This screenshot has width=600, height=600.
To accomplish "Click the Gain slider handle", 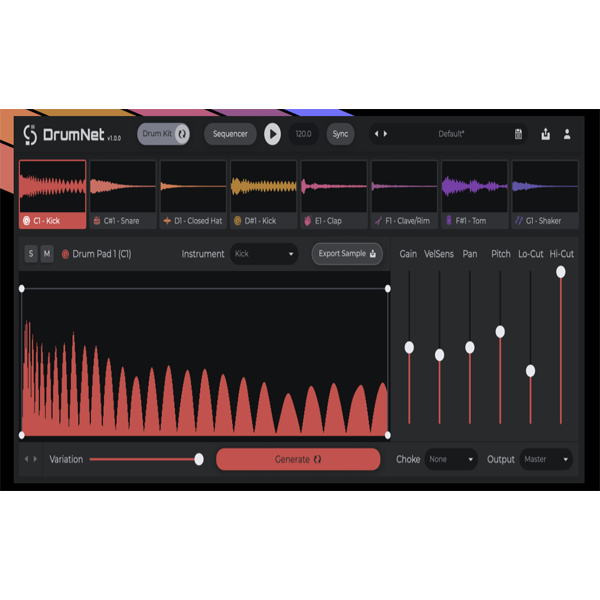I will point(409,347).
